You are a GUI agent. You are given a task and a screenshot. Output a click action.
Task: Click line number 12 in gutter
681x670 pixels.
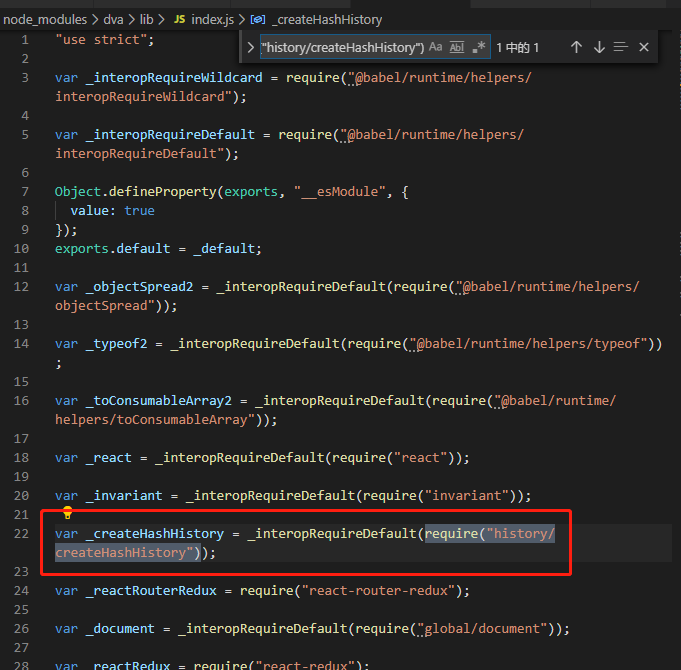[21, 287]
